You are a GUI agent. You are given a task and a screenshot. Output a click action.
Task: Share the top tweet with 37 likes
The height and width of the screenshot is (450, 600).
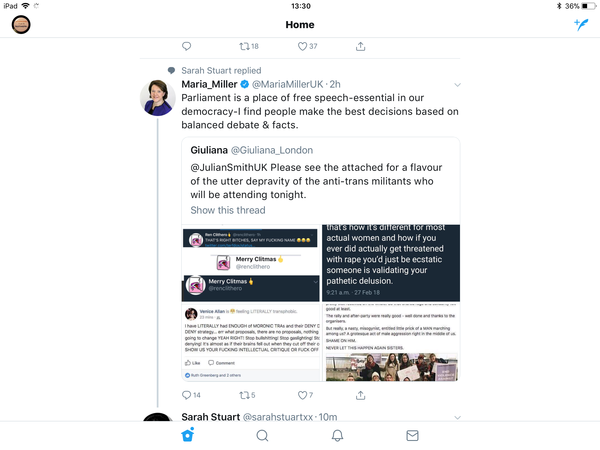tap(360, 46)
